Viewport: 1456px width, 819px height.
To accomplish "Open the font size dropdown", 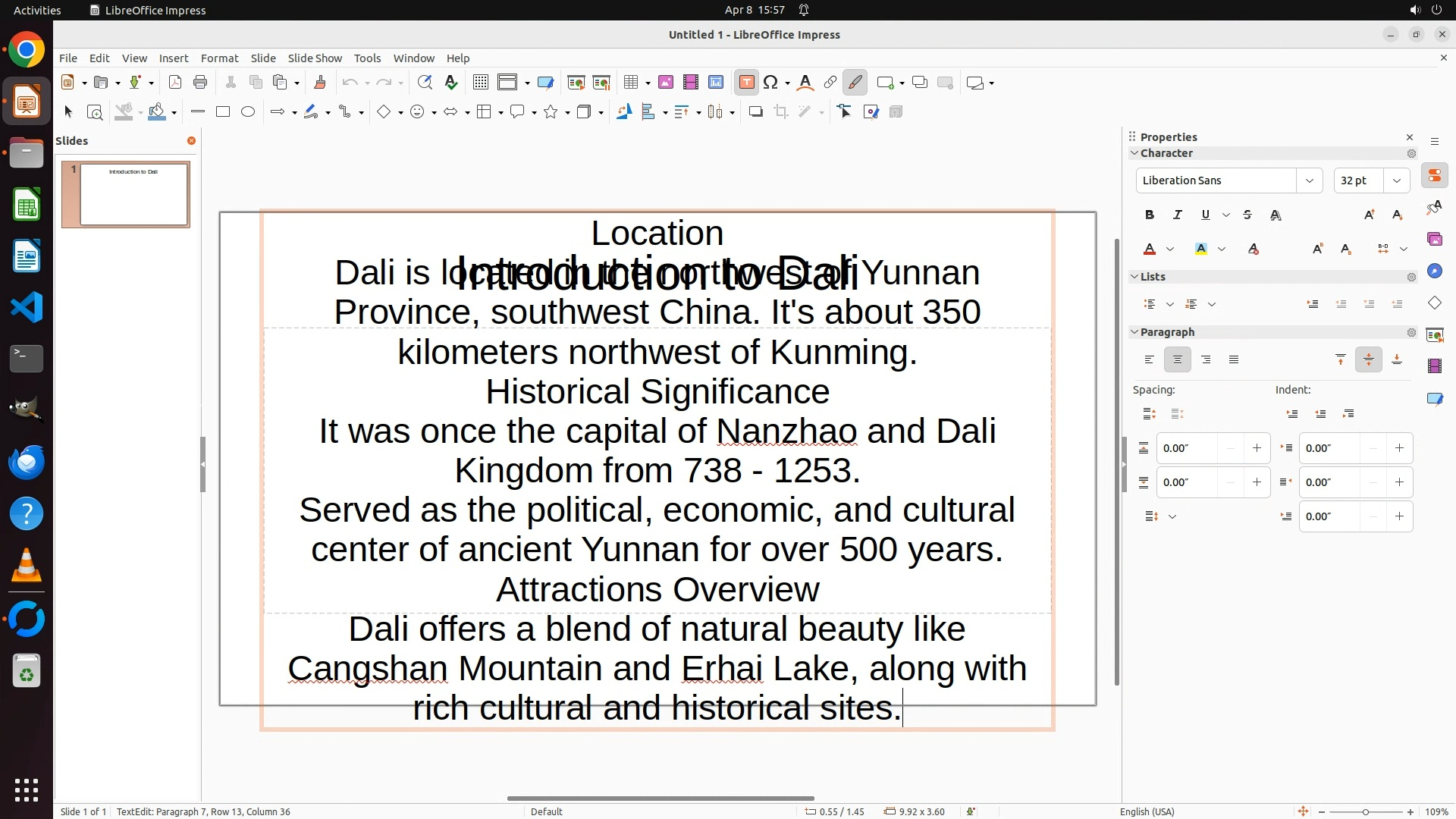I will coord(1396,180).
